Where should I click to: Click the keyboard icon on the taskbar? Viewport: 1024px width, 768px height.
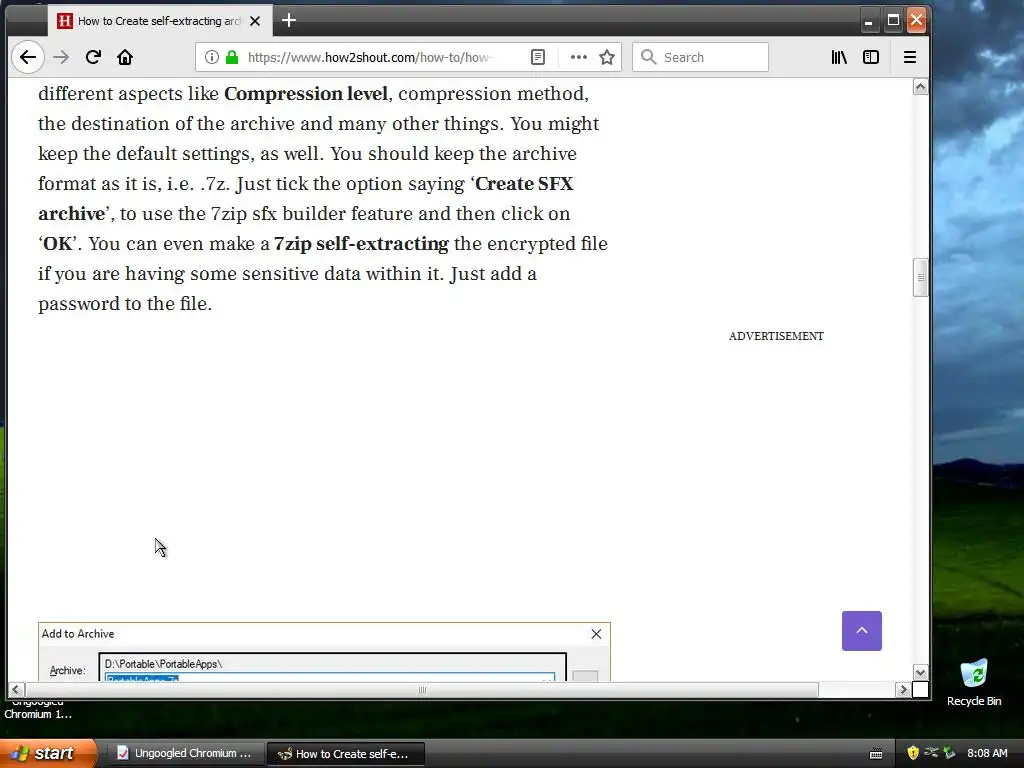tap(876, 754)
